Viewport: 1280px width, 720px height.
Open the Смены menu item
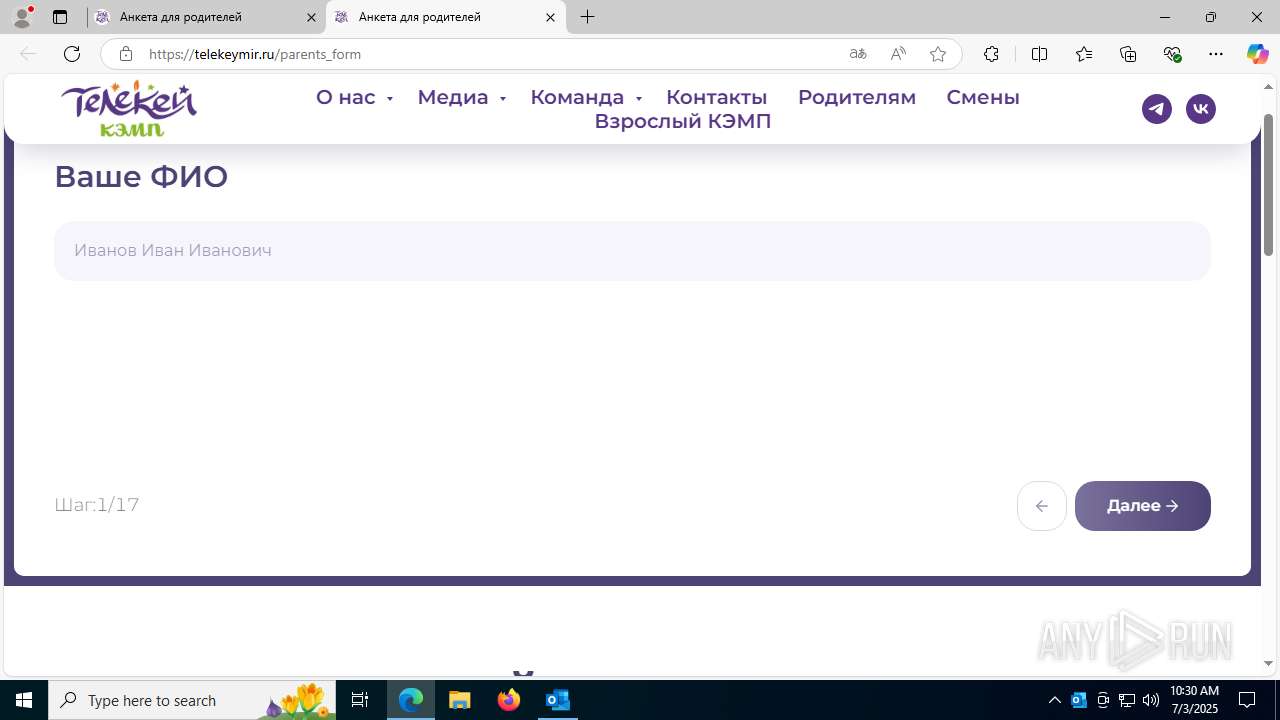(x=983, y=97)
